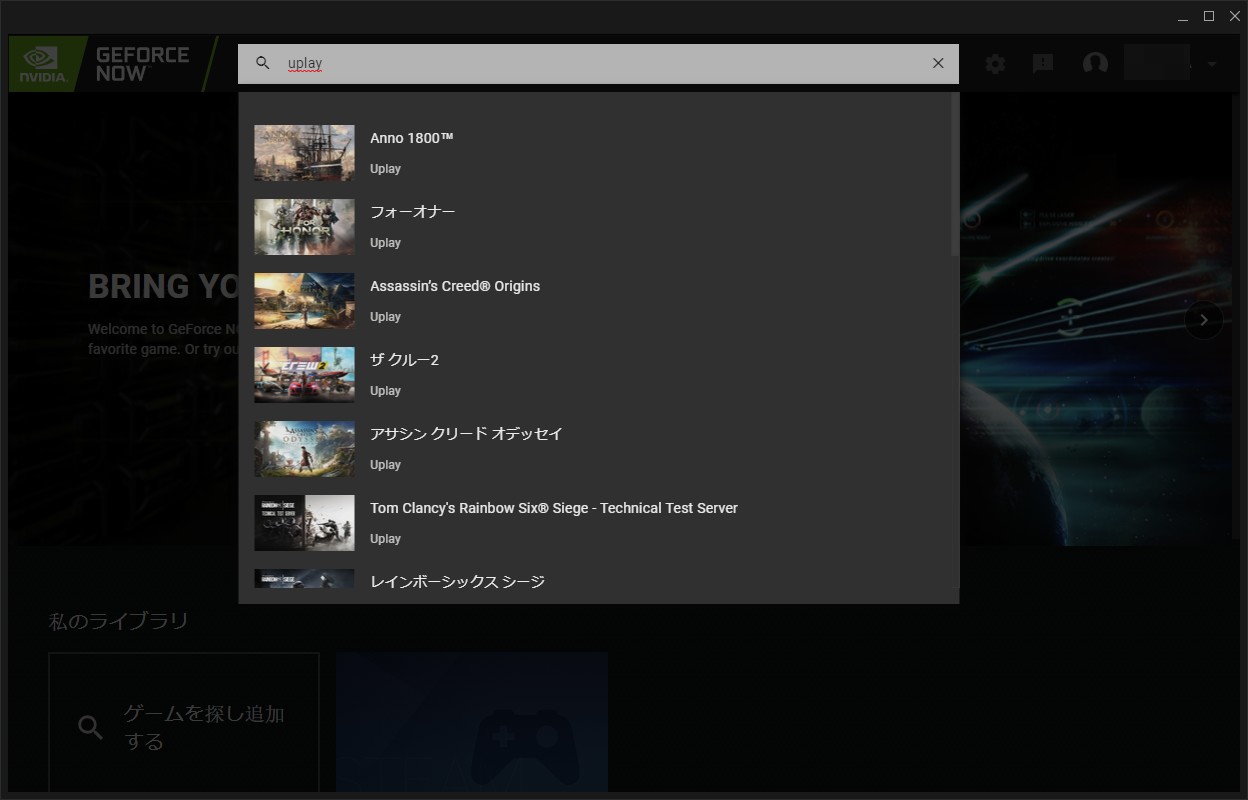Open the feedback notification icon
The image size is (1248, 800).
(1043, 64)
